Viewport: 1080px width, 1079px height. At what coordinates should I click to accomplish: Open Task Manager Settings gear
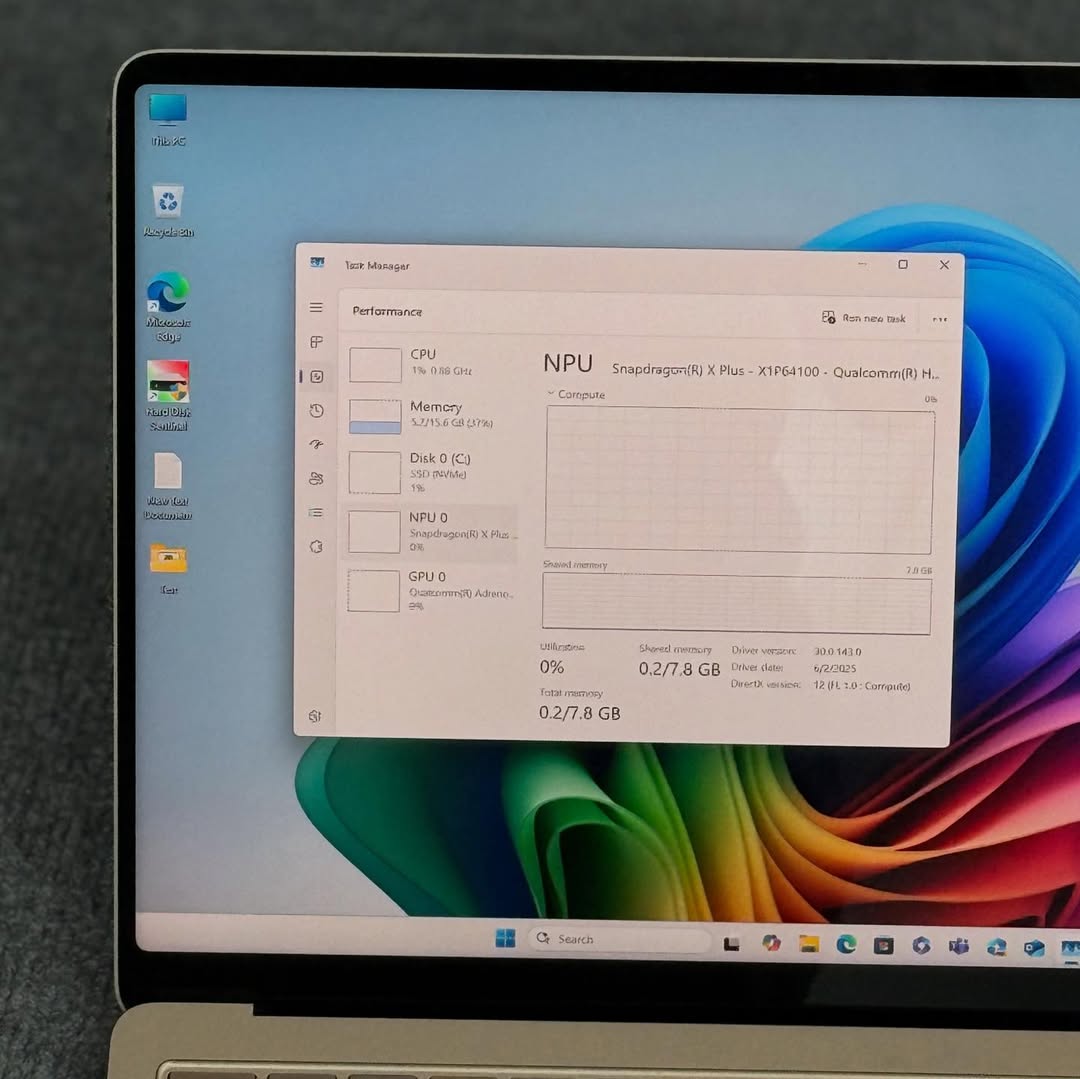click(315, 716)
